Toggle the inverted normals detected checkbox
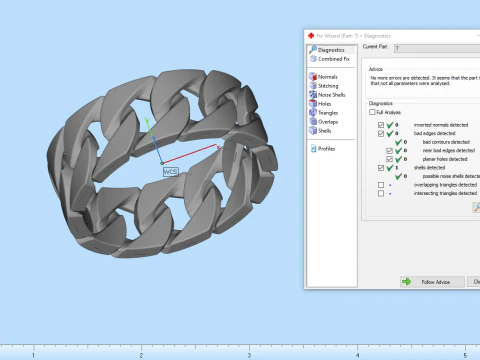This screenshot has height=360, width=480. (381, 125)
